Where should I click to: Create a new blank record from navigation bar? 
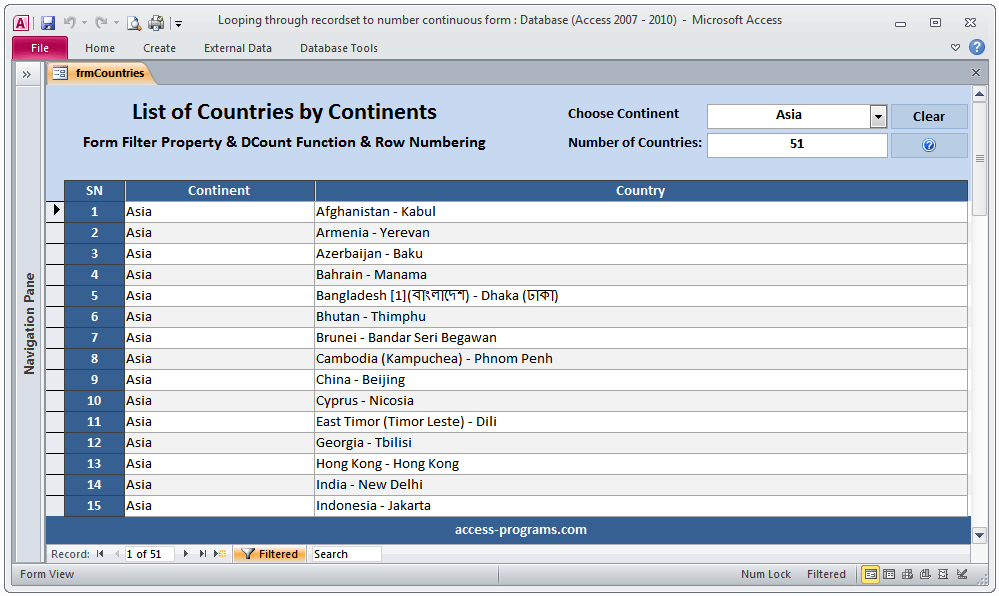[219, 553]
